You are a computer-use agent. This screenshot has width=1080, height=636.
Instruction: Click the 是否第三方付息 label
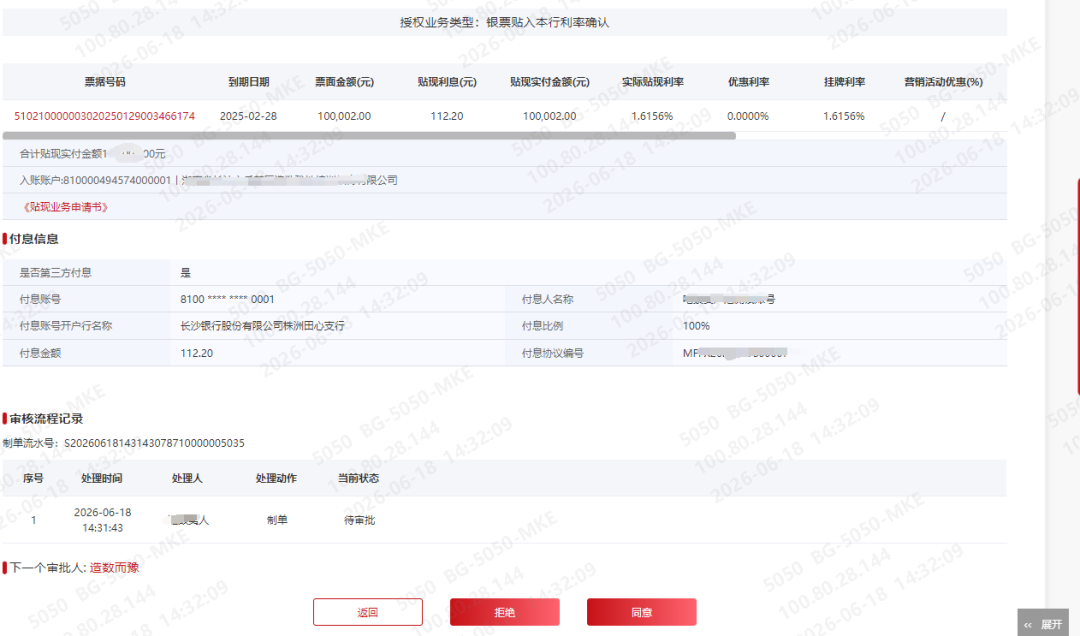(55, 273)
